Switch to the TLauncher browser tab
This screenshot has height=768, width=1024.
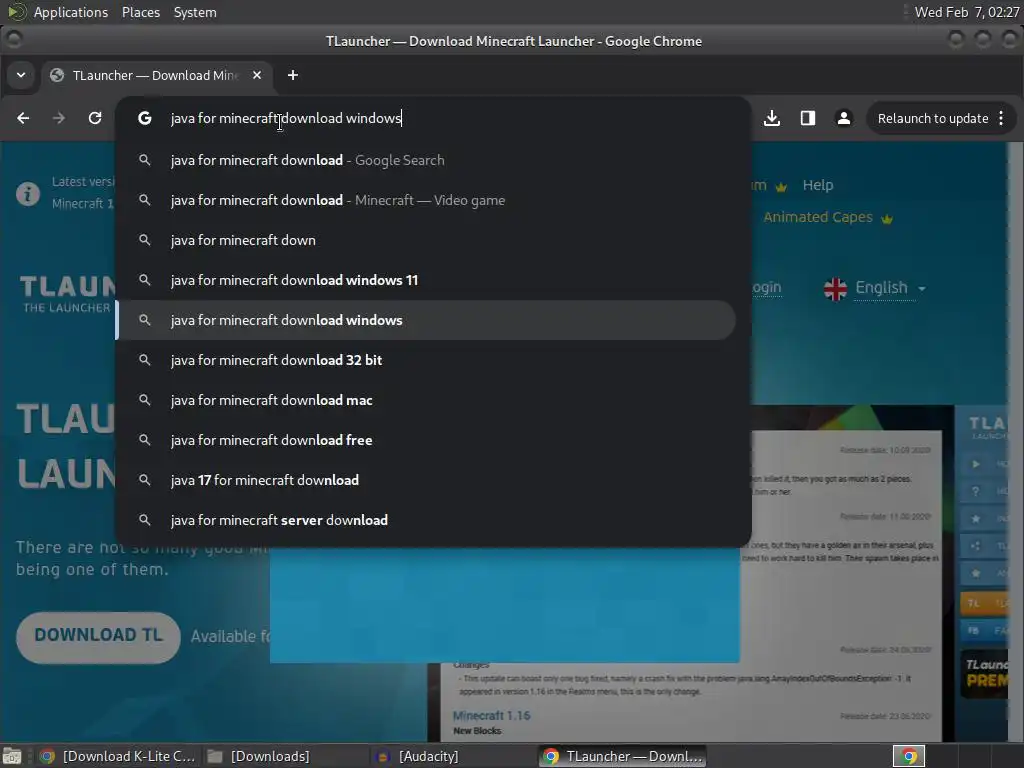157,75
